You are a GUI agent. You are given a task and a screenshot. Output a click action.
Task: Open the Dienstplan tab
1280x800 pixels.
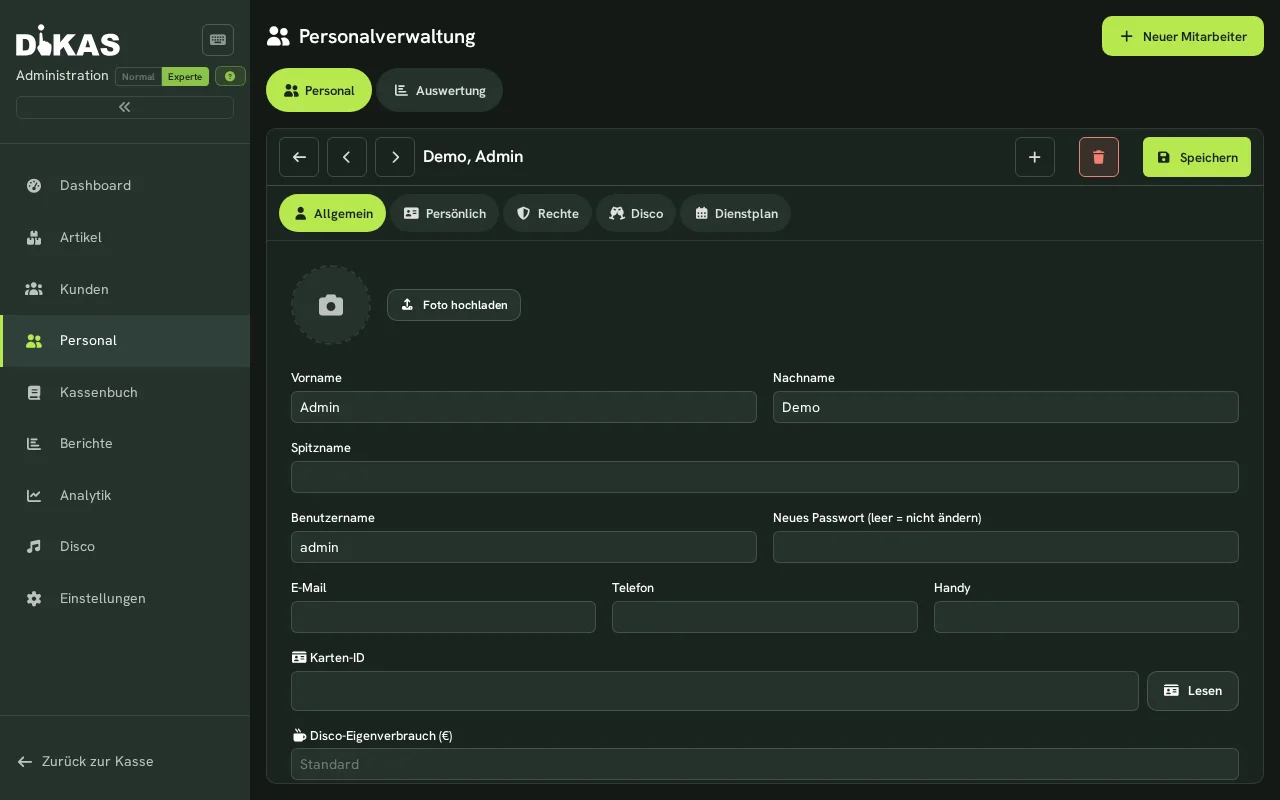(x=735, y=213)
